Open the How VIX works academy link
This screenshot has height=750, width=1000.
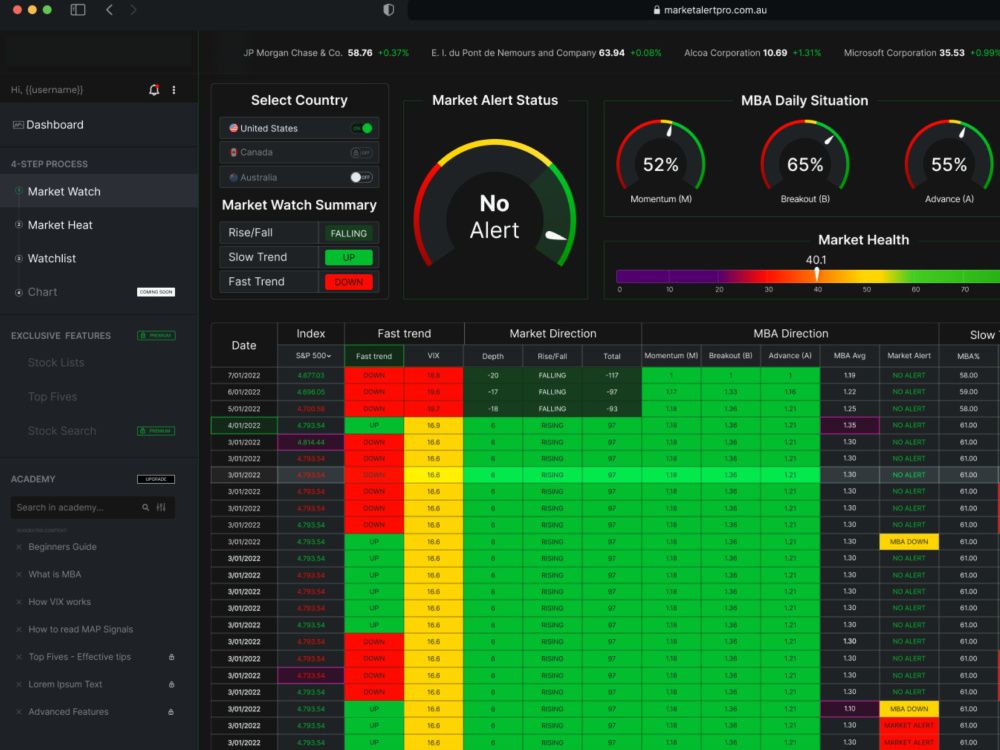59,602
